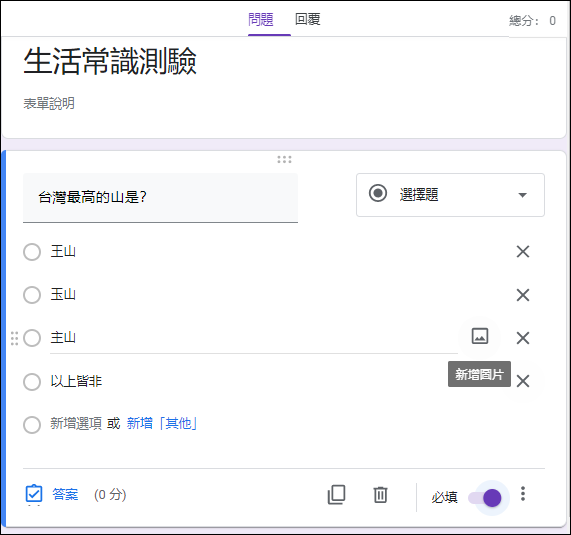The height and width of the screenshot is (535, 571).
Task: Grab the drag handle beside 主山 option
Action: [x=14, y=338]
